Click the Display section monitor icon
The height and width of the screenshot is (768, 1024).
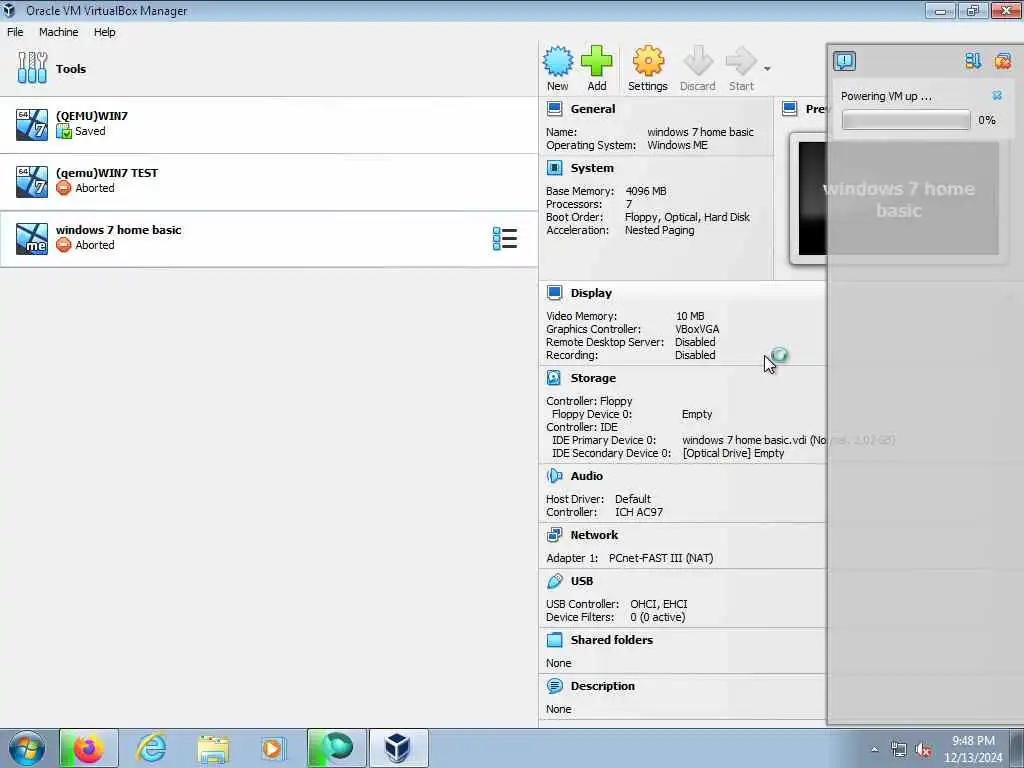click(x=554, y=293)
